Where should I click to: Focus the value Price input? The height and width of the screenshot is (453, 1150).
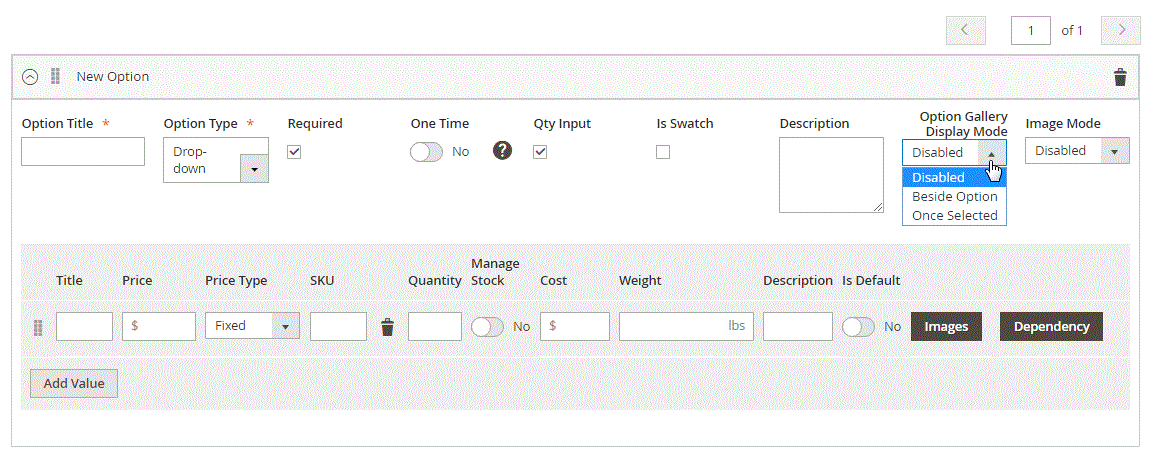(159, 326)
